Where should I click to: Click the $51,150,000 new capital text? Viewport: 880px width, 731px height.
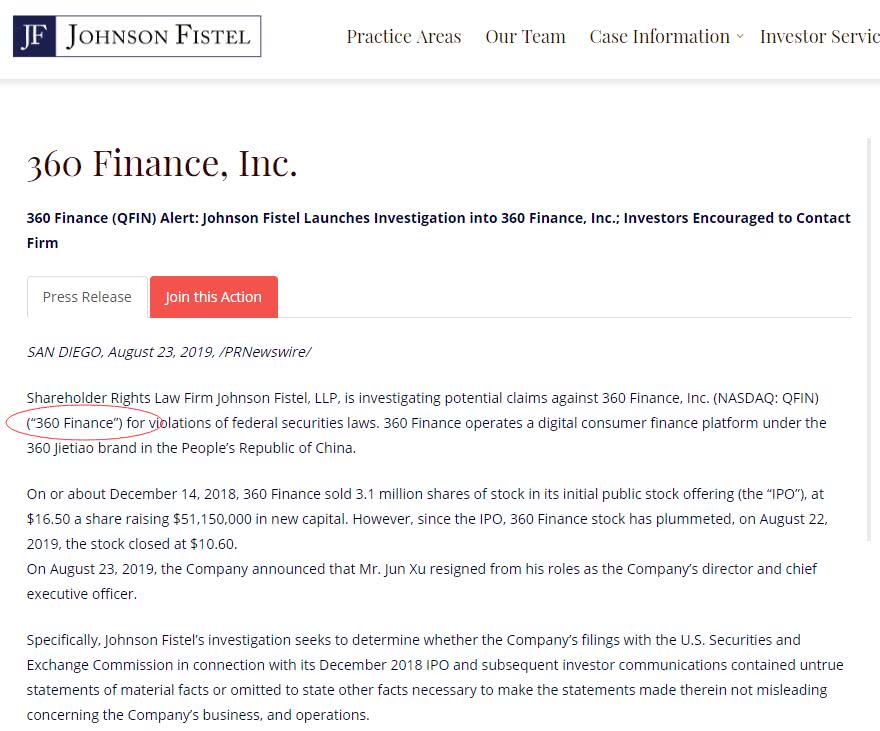tap(212, 519)
